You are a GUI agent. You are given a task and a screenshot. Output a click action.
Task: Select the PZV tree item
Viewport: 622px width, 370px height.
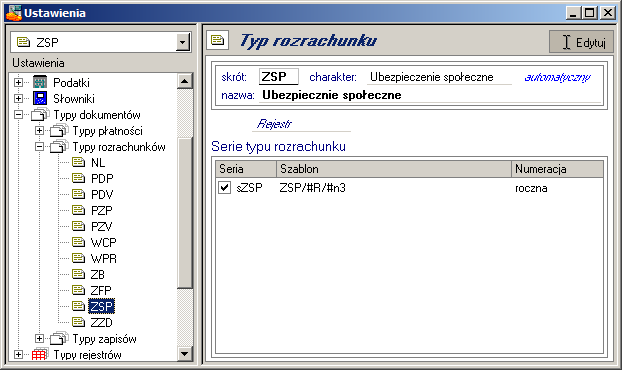click(102, 226)
